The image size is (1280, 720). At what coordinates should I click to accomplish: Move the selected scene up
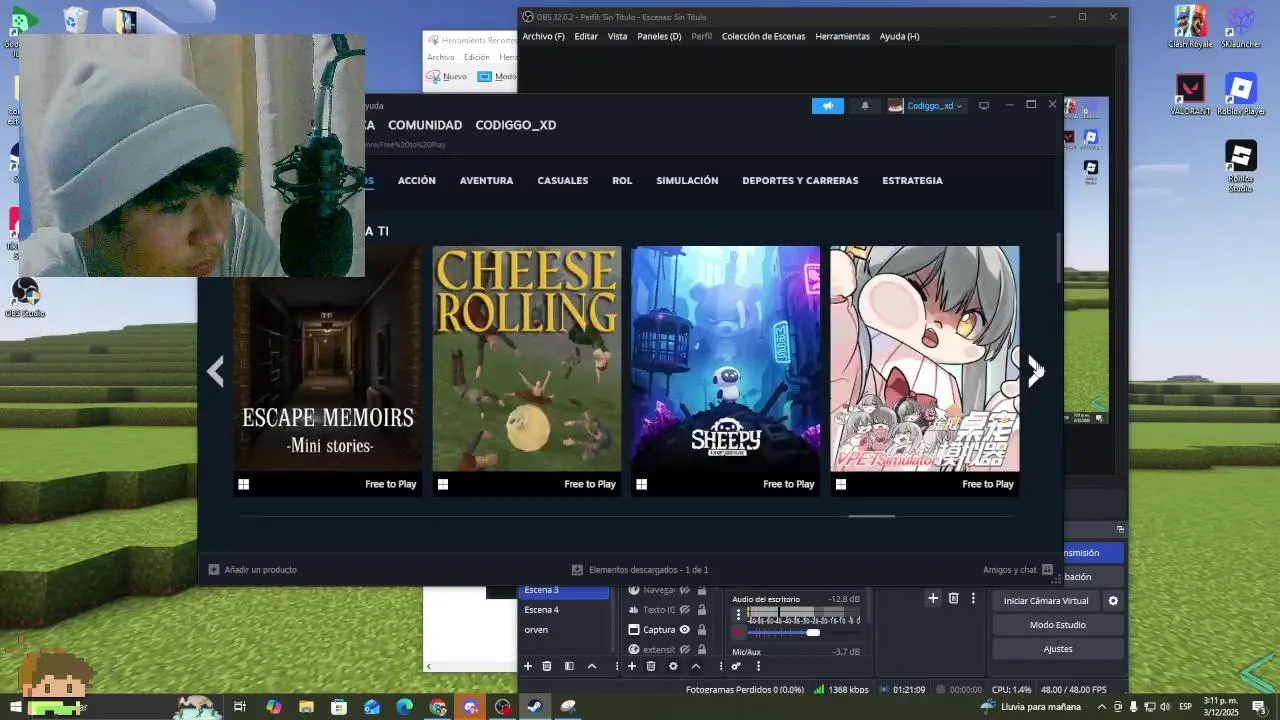[x=592, y=666]
